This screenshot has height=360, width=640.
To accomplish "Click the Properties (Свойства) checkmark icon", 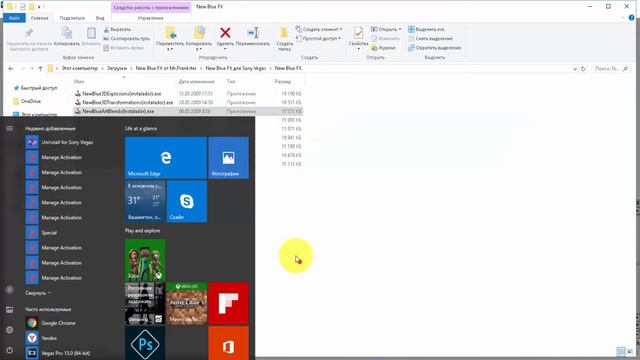I will pyautogui.click(x=358, y=33).
